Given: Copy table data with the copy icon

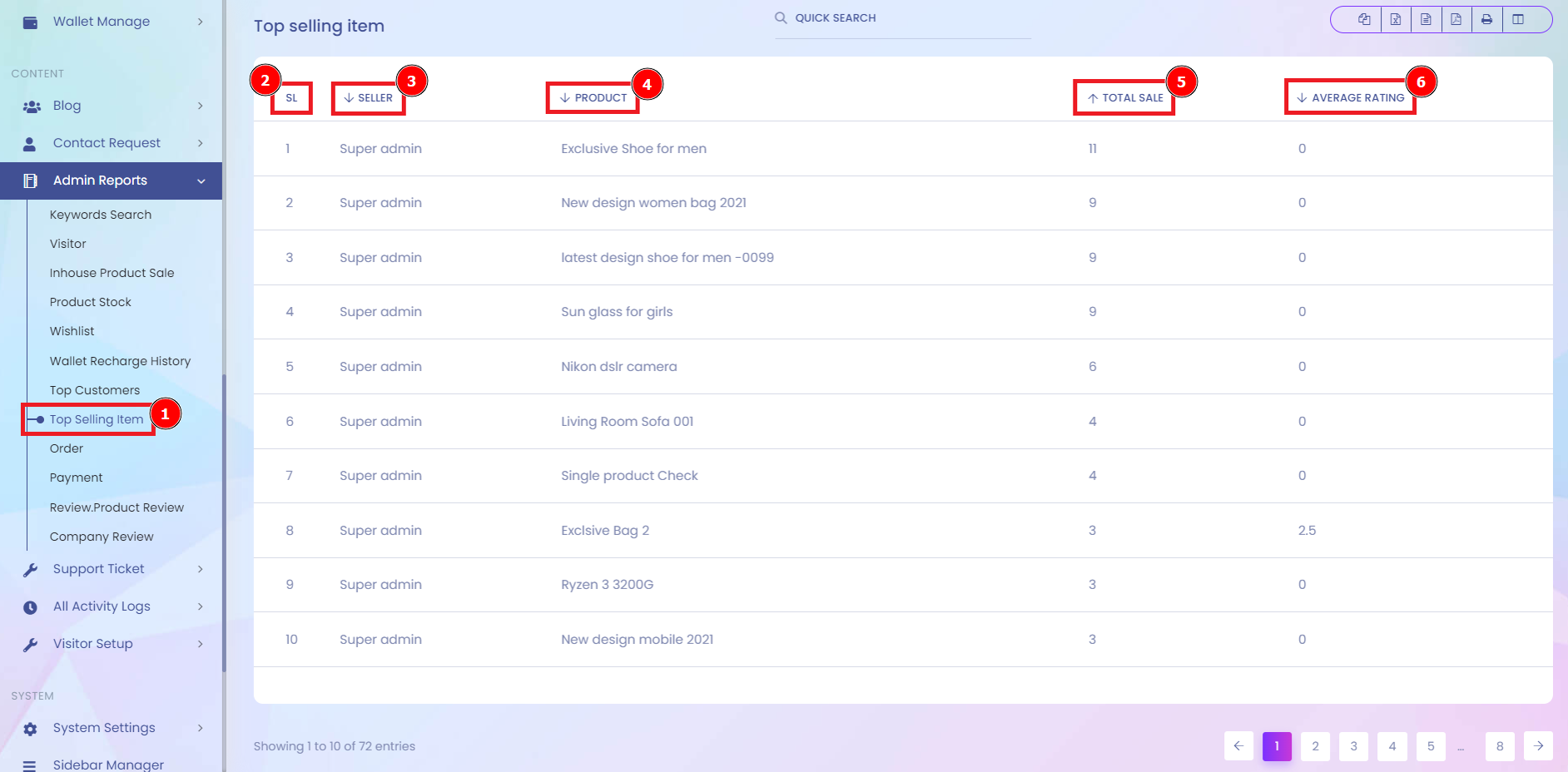Looking at the screenshot, I should coord(1364,19).
